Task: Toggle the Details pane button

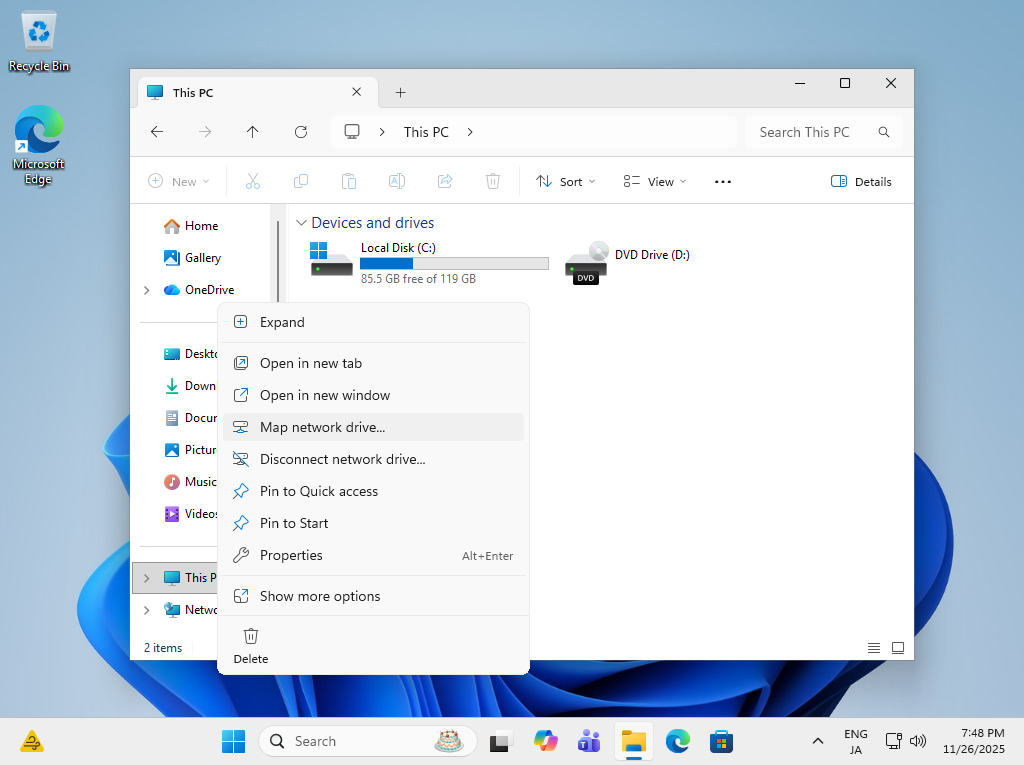Action: (x=861, y=182)
